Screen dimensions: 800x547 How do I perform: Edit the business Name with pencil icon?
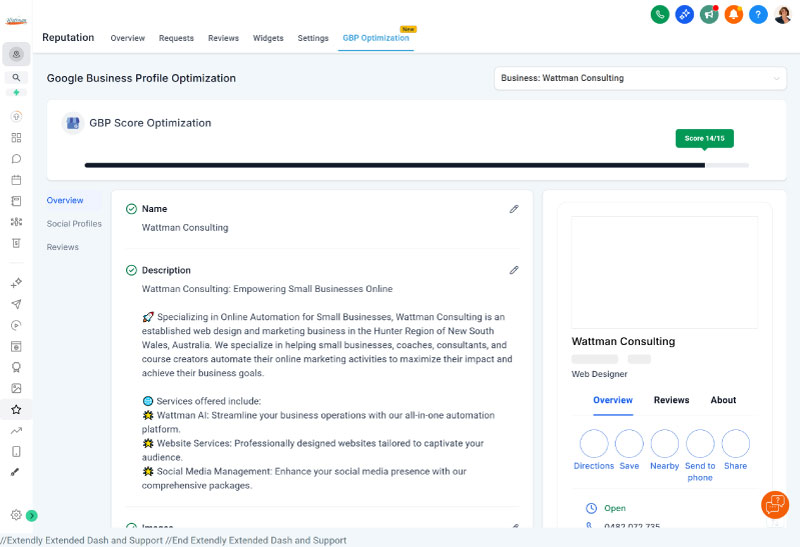(x=514, y=209)
